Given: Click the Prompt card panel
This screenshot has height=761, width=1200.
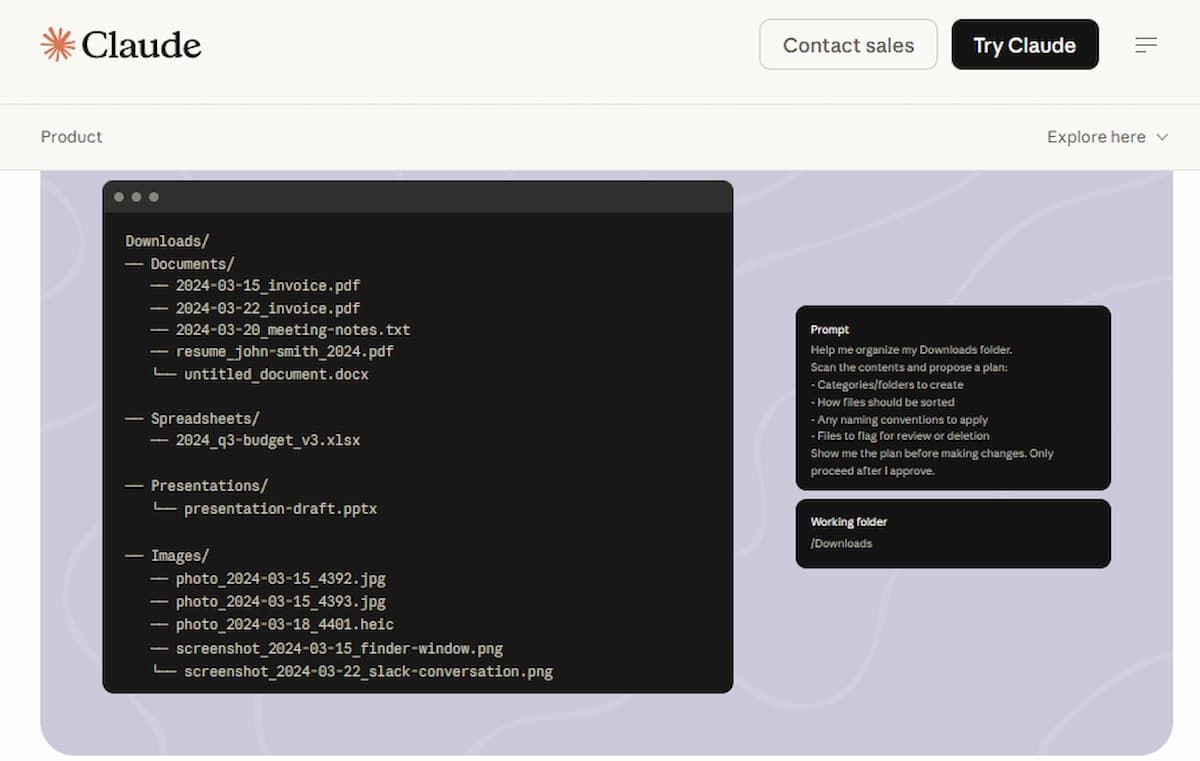Looking at the screenshot, I should point(952,398).
